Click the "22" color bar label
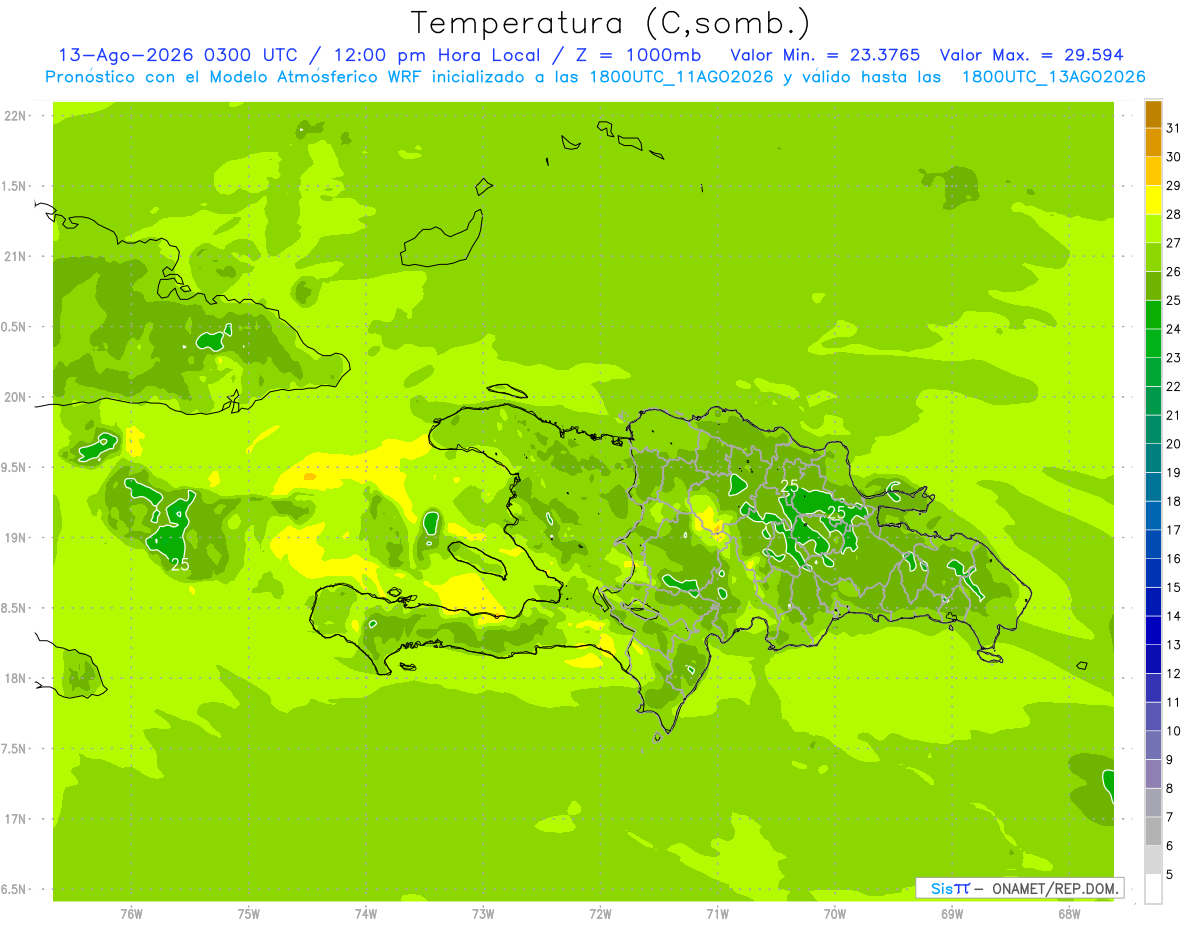This screenshot has width=1200, height=927. [1173, 387]
